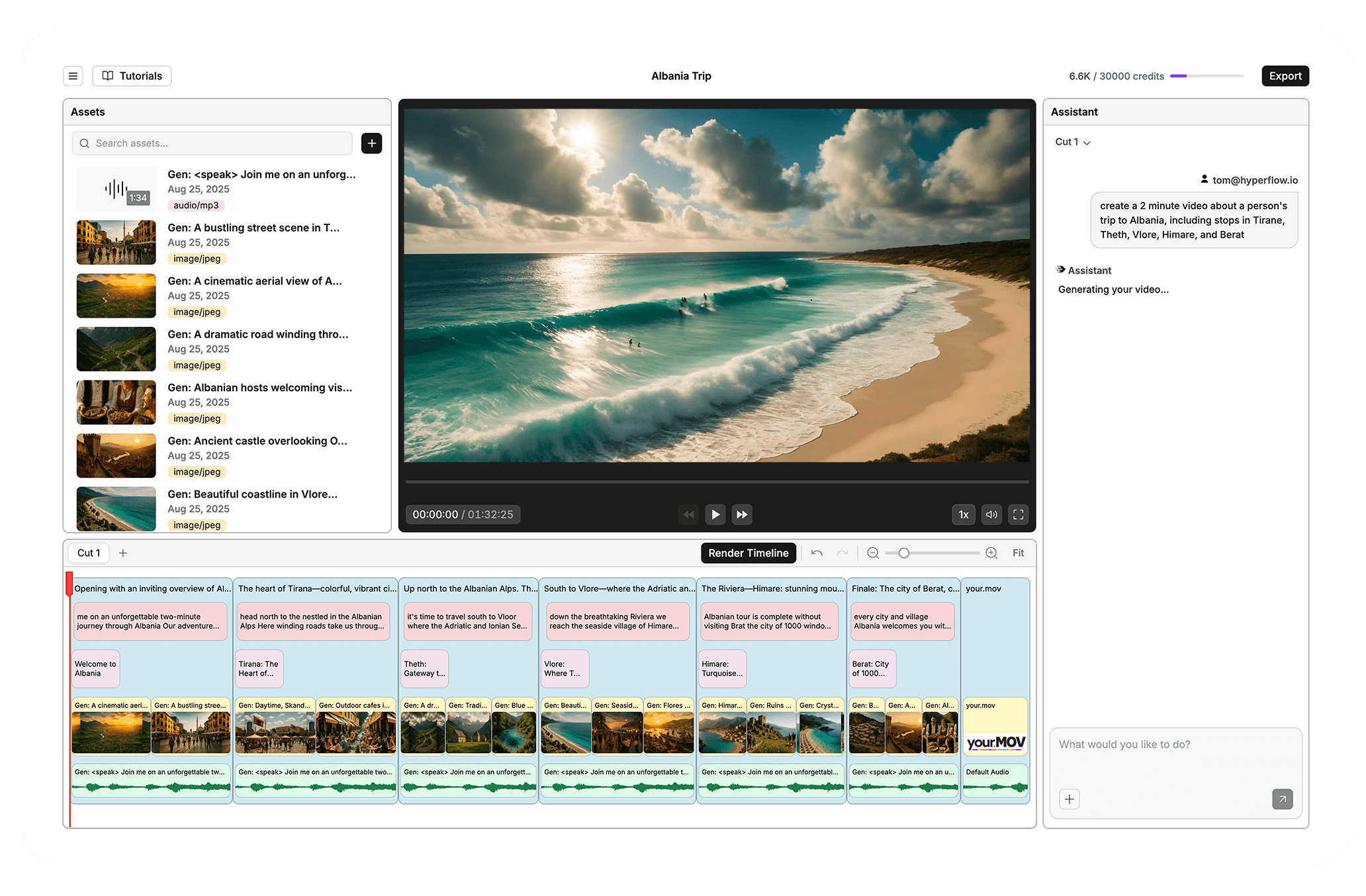
Task: Open the 1x playback speed selector
Action: coord(963,514)
